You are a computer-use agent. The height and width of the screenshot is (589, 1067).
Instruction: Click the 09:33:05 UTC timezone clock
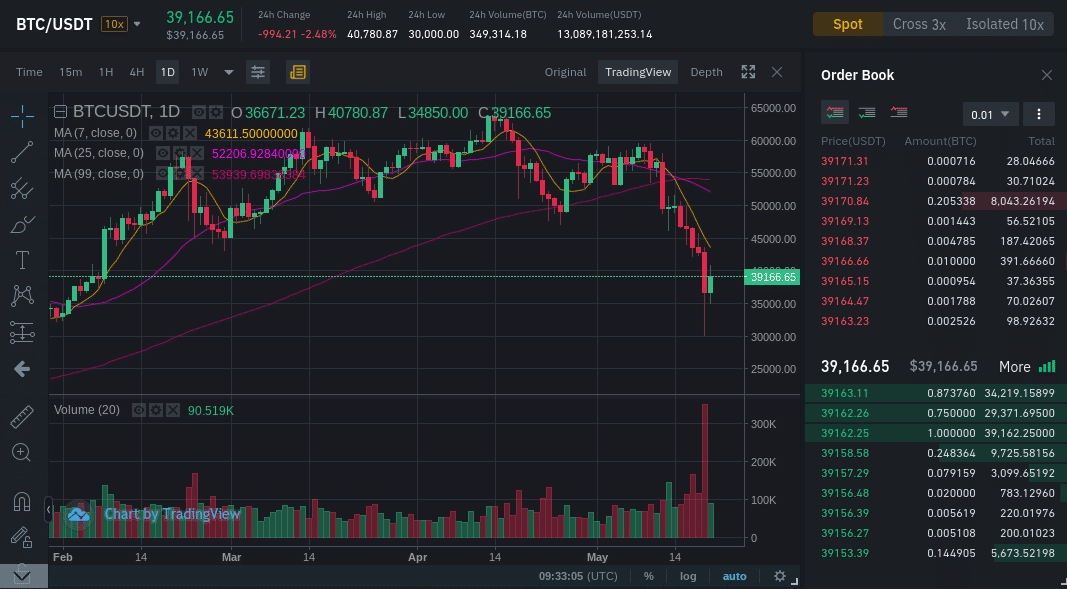[x=578, y=576]
